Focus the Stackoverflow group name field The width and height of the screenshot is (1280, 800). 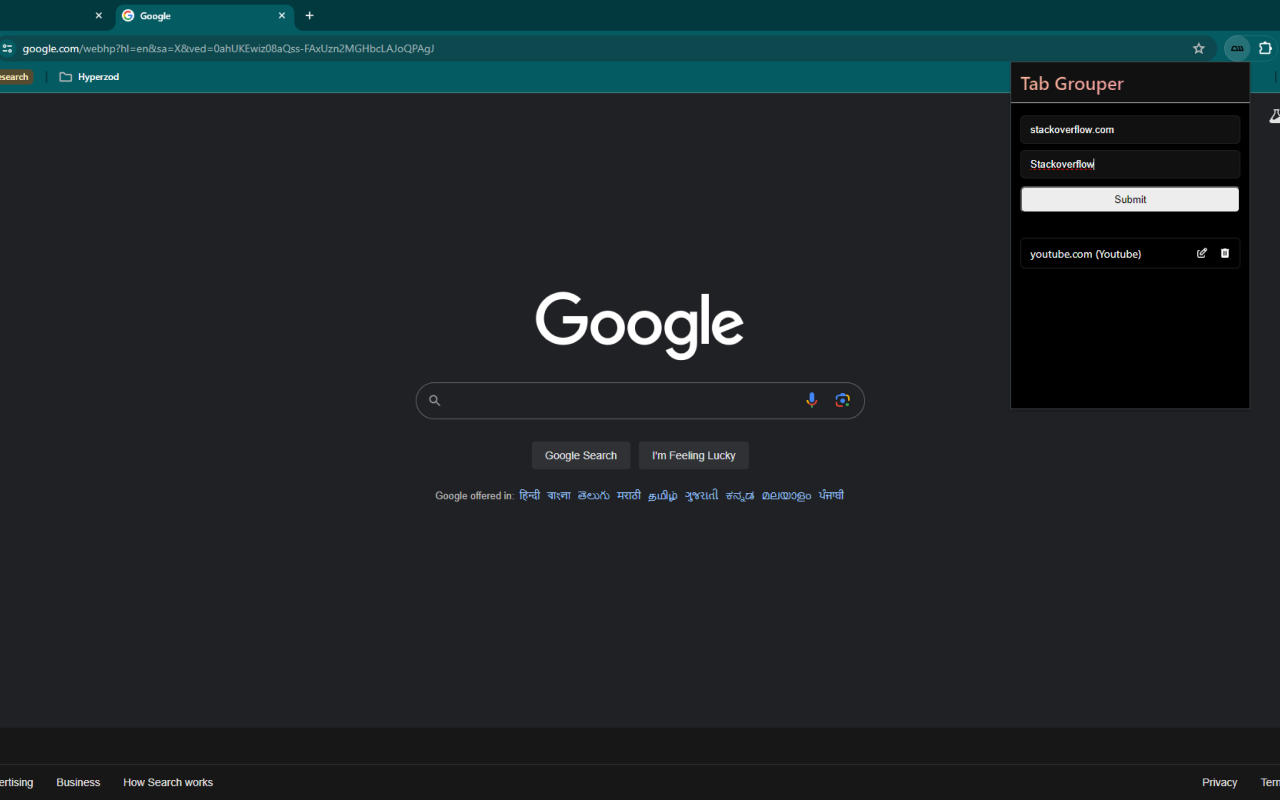pyautogui.click(x=1130, y=164)
